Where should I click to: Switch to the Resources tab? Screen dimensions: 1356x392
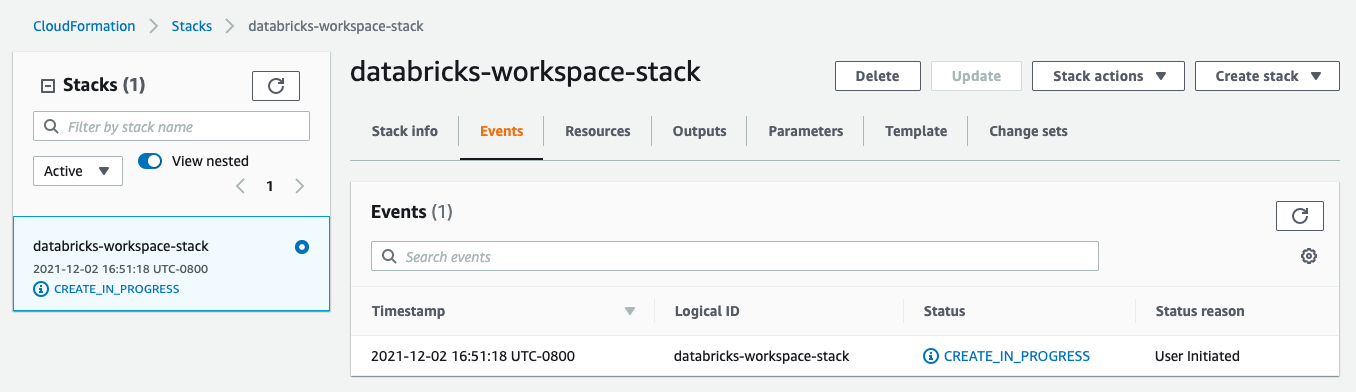(x=598, y=131)
